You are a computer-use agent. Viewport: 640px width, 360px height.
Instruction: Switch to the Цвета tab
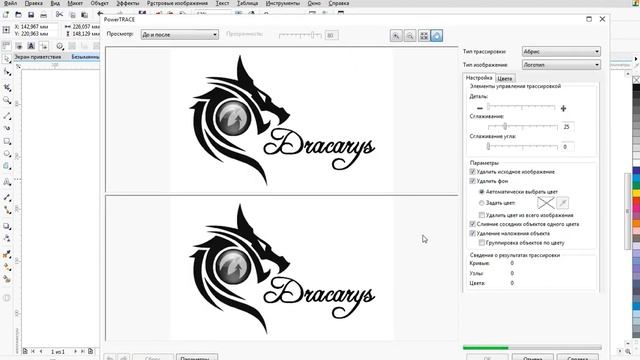[x=505, y=78]
